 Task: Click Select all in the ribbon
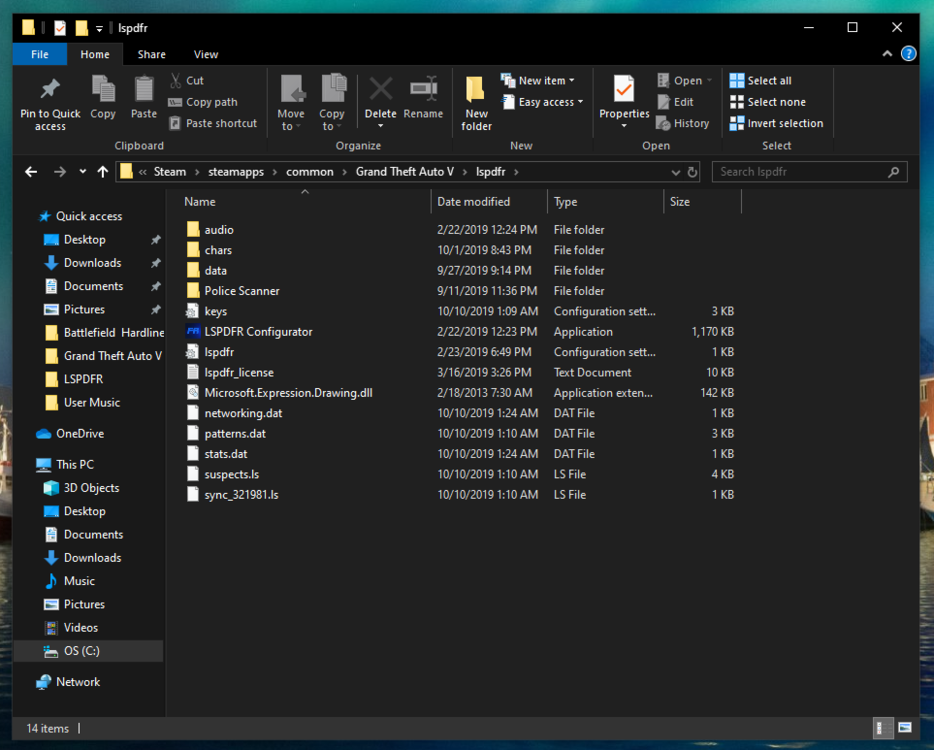[x=768, y=81]
